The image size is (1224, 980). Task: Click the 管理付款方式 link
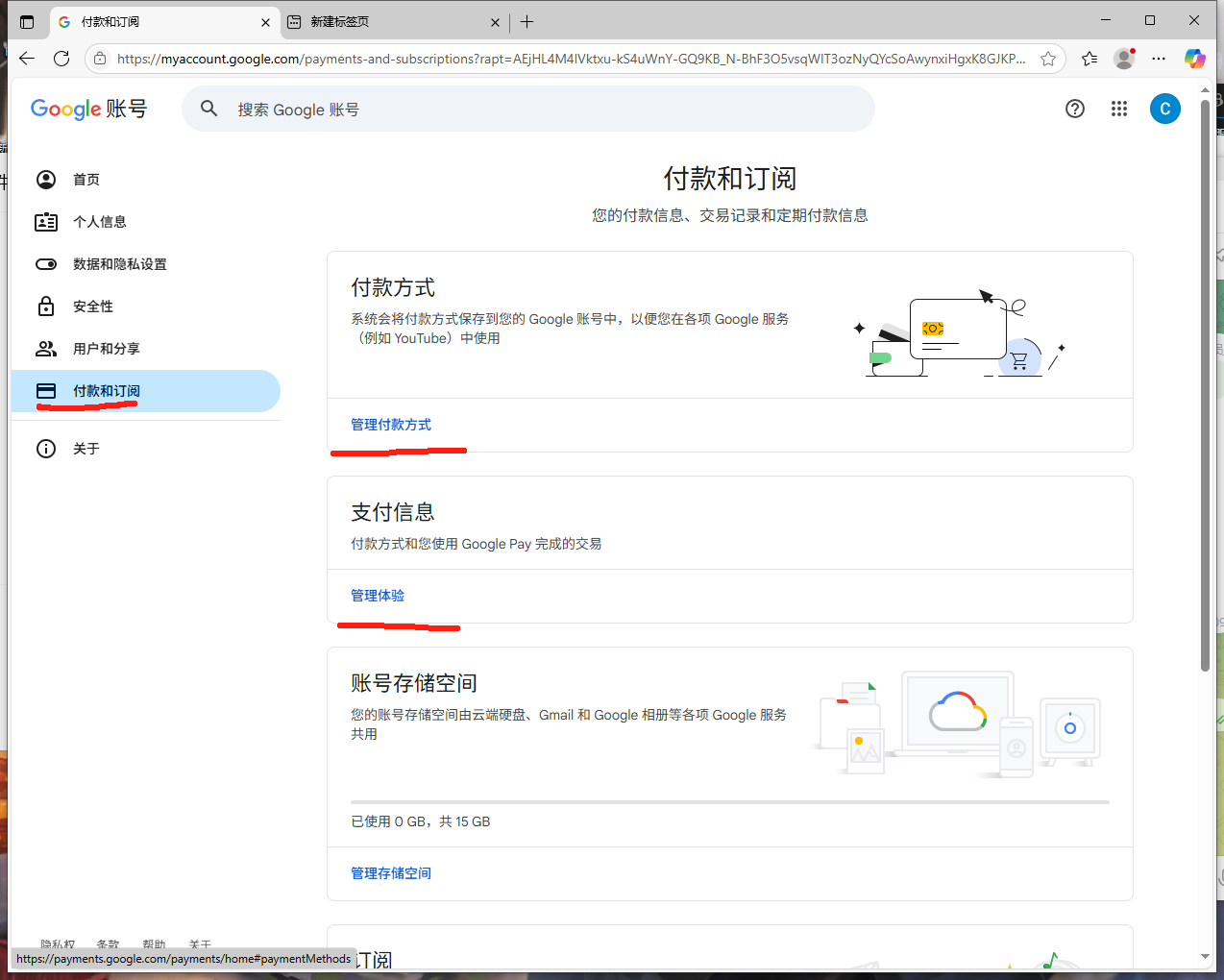coord(391,425)
